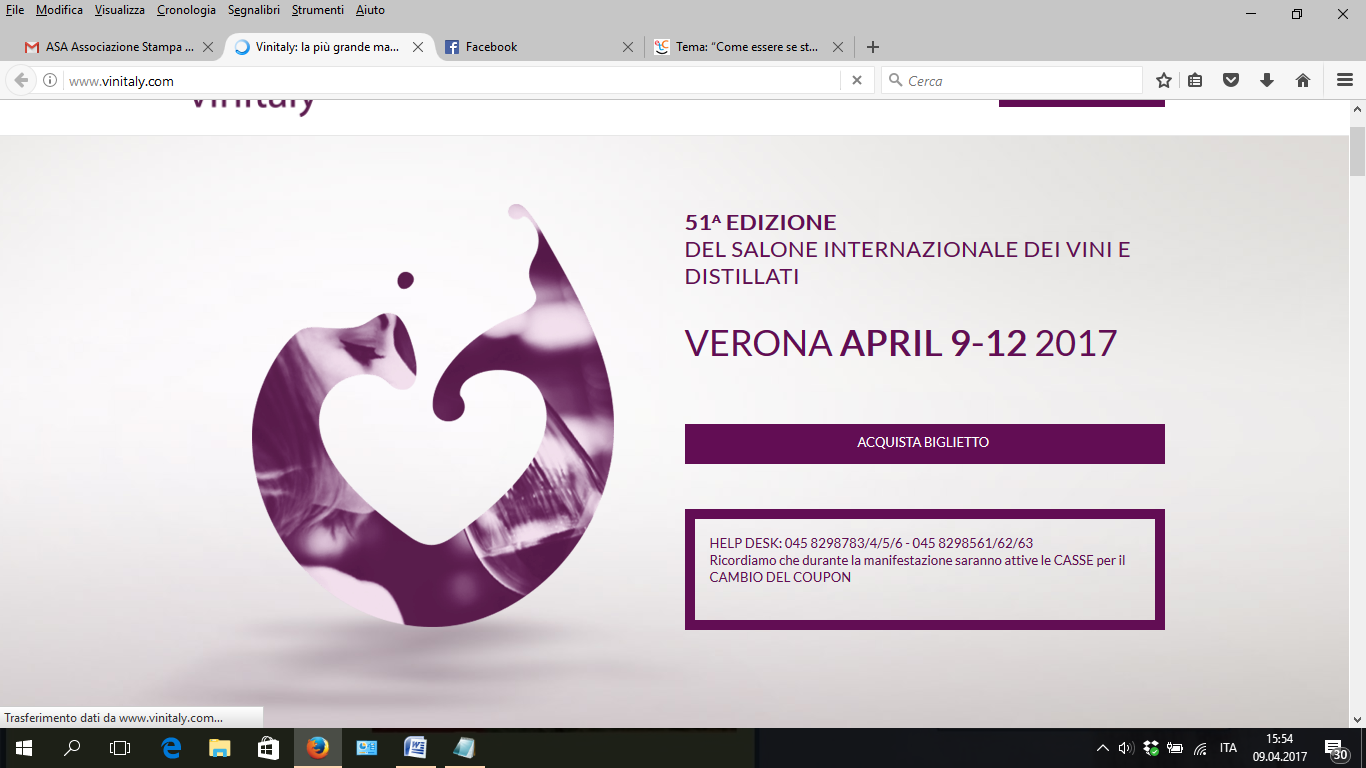This screenshot has height=768, width=1366.
Task: Open the Segnalibri menu
Action: coord(253,10)
